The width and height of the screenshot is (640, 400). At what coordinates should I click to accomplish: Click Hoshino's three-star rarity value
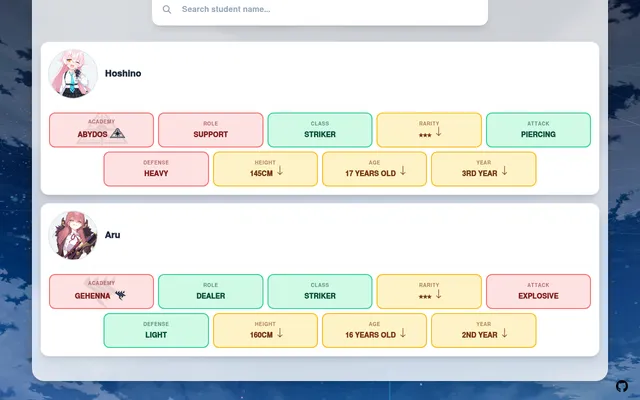click(425, 135)
